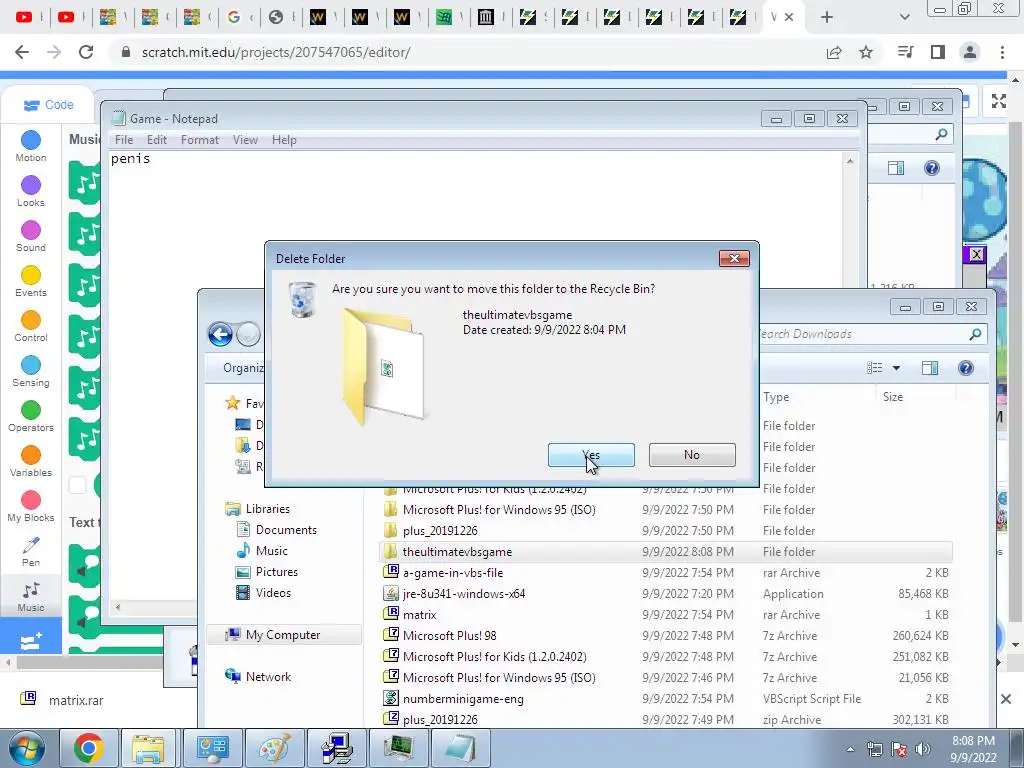Open the Windows Start menu

[26, 748]
